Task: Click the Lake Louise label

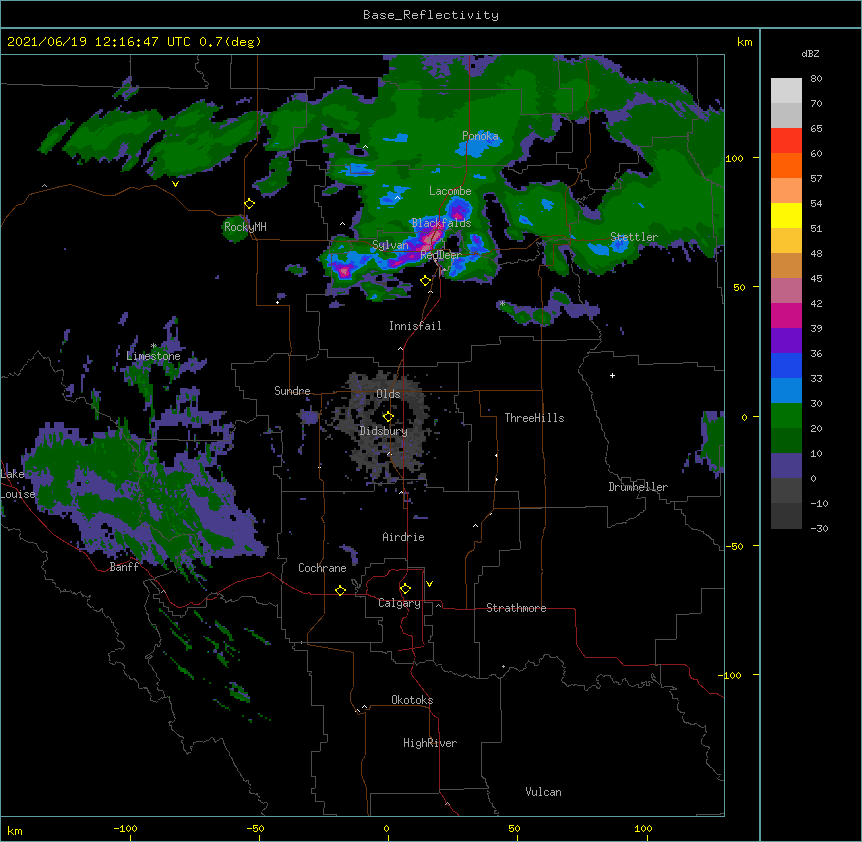Action: [18, 484]
